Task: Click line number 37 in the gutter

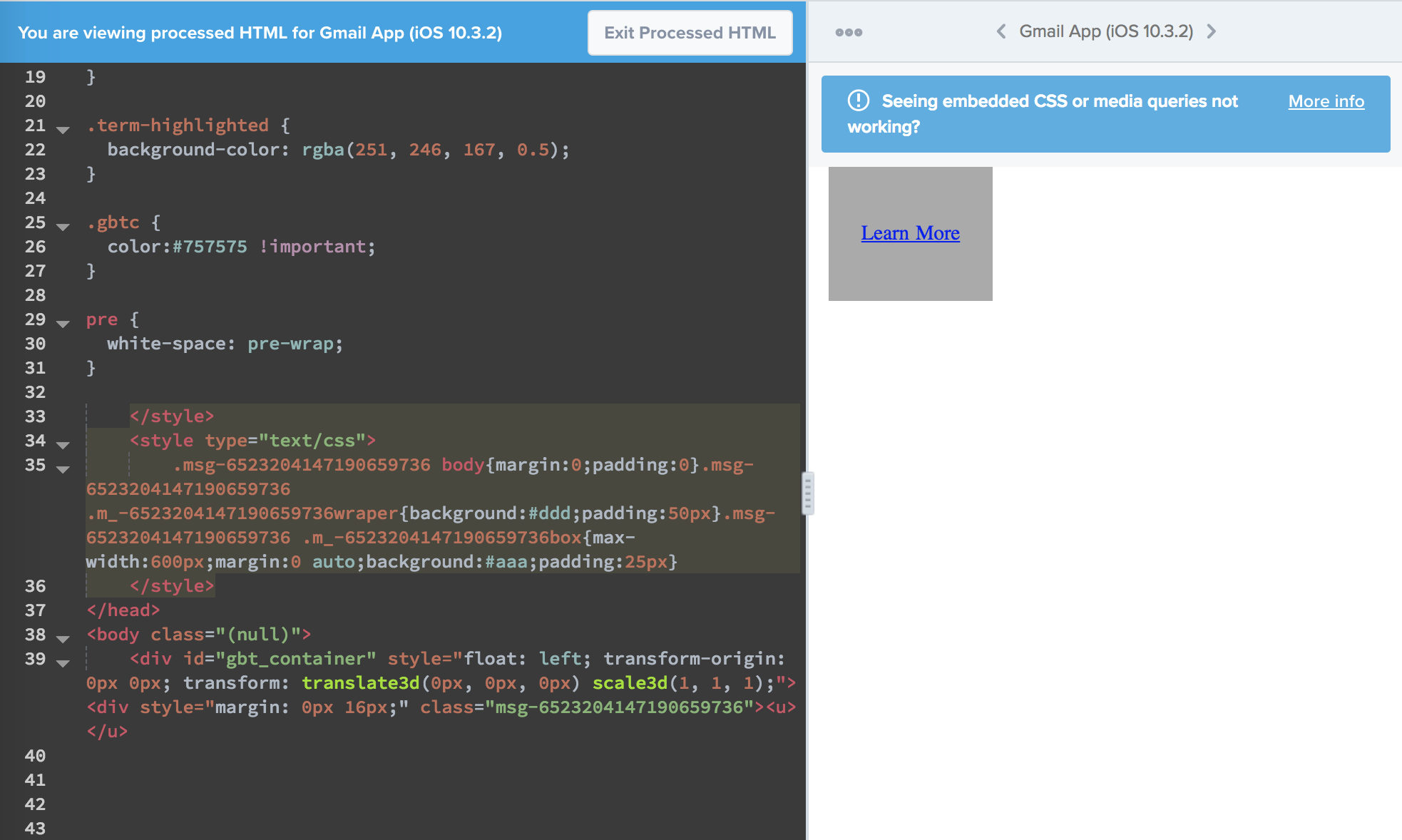Action: 35,610
